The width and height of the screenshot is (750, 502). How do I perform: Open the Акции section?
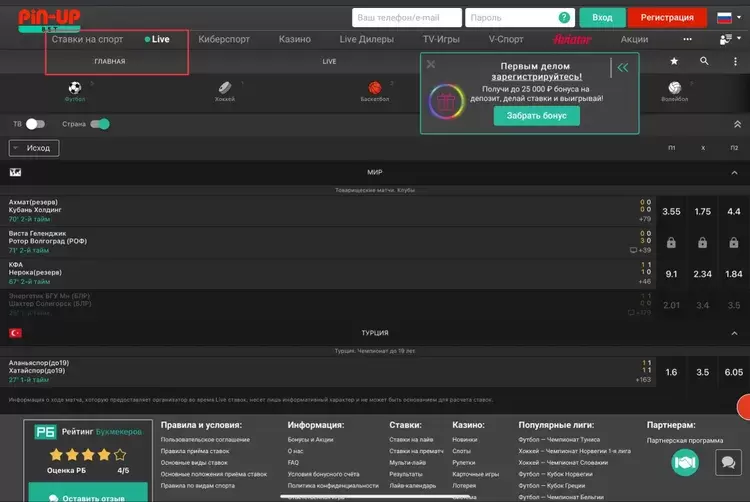634,39
